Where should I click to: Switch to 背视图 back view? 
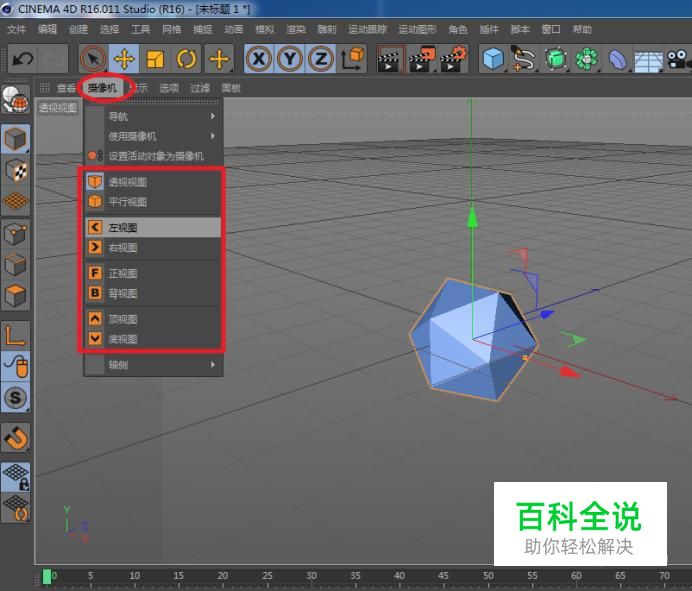point(153,294)
